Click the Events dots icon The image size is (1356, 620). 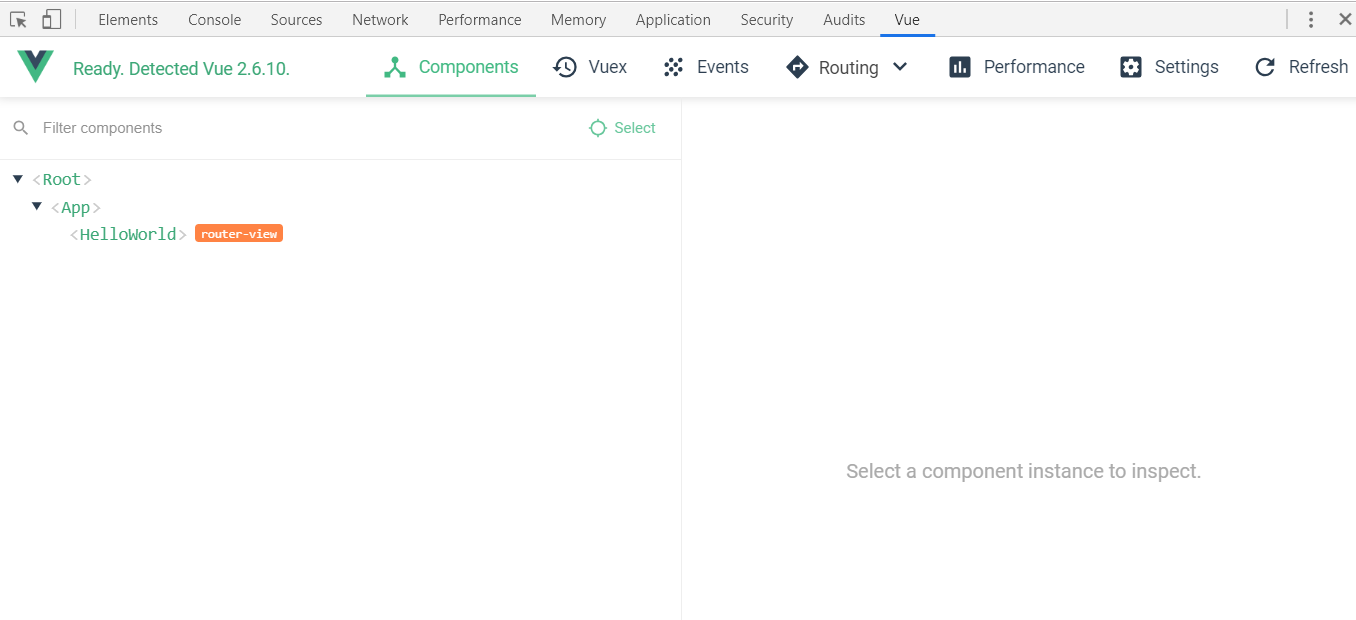pyautogui.click(x=674, y=67)
